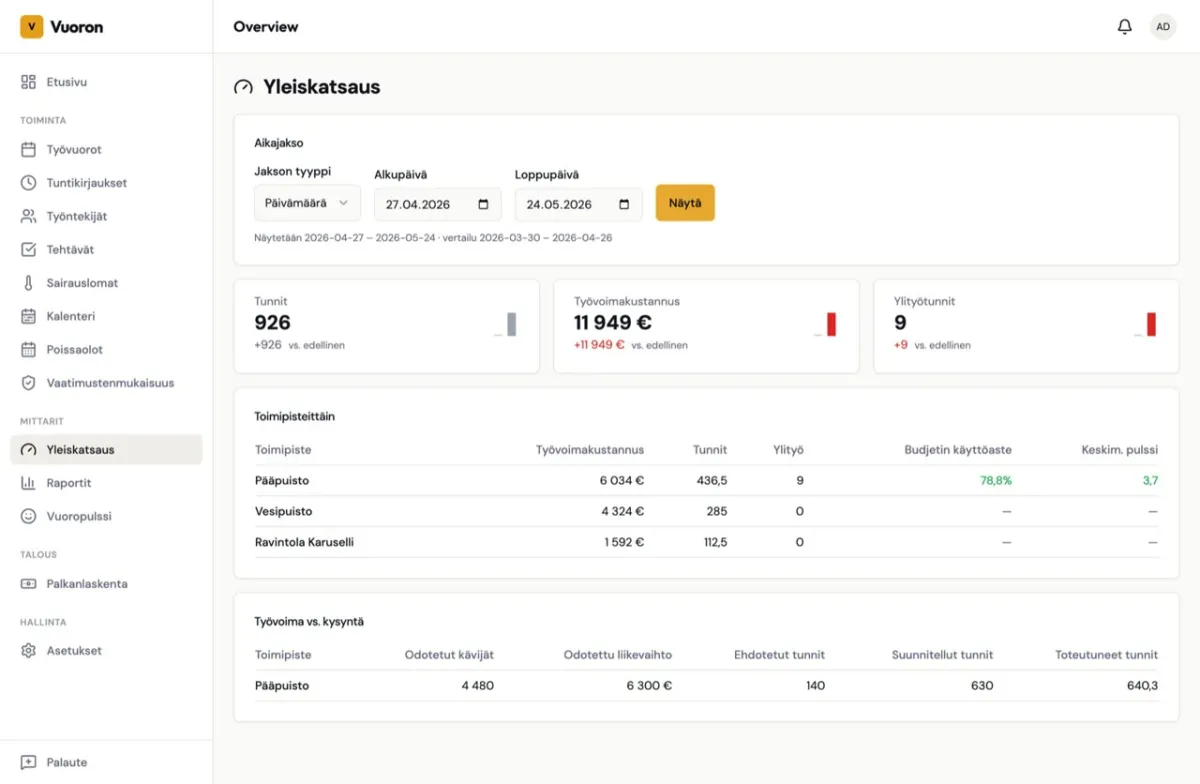Click the Työvuorot calendar icon
The image size is (1200, 784).
pos(28,150)
